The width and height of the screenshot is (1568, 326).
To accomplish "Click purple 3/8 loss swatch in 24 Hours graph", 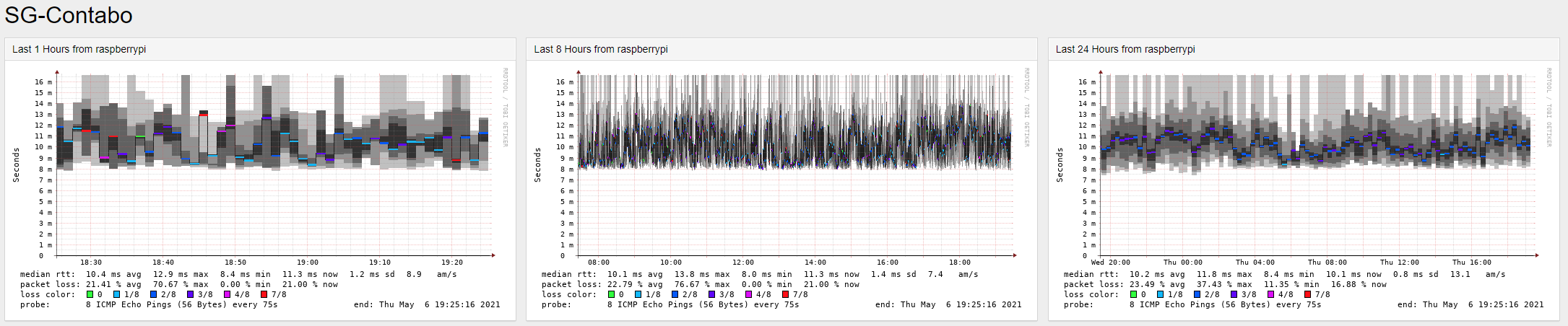I will [x=1234, y=294].
